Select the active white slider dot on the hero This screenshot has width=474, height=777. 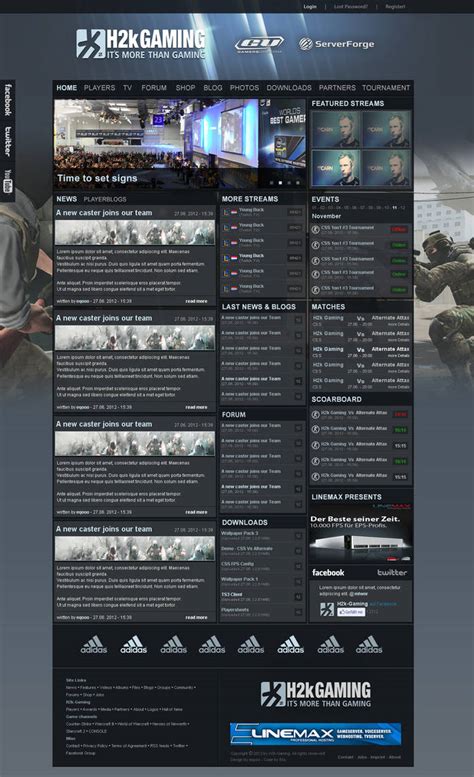280,183
